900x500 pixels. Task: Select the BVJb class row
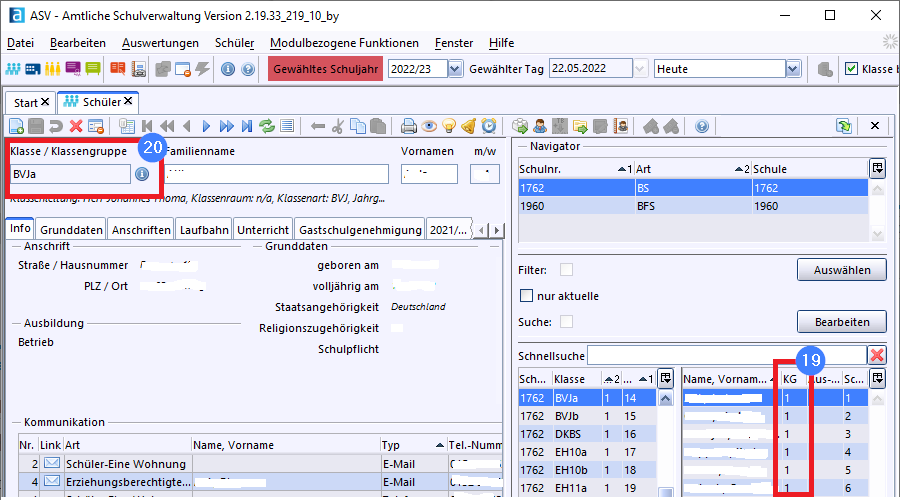587,416
